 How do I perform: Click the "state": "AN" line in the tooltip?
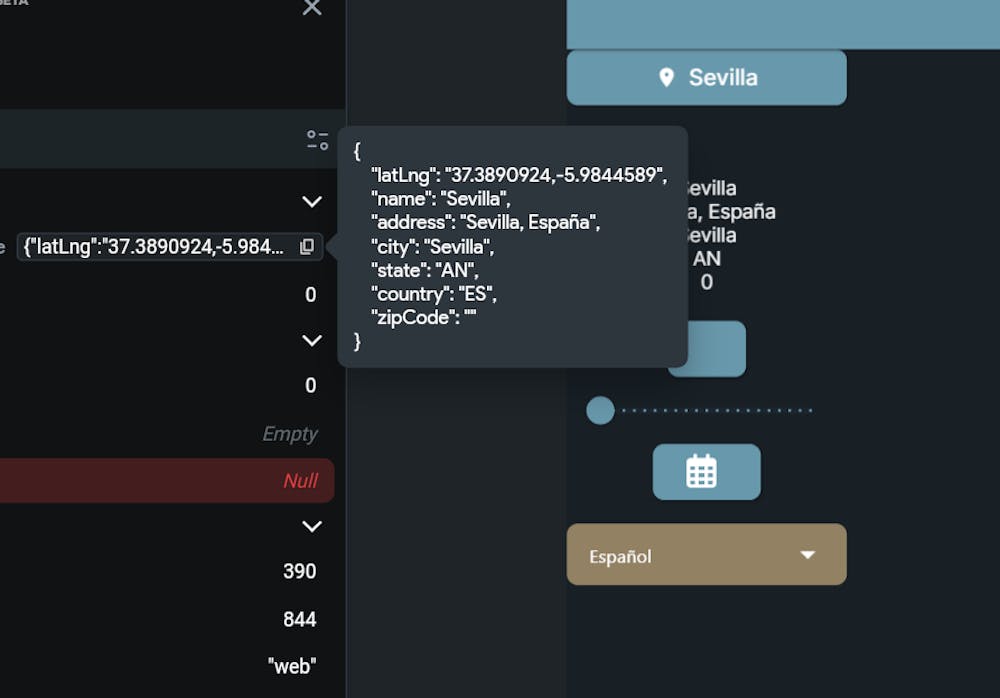pyautogui.click(x=425, y=271)
